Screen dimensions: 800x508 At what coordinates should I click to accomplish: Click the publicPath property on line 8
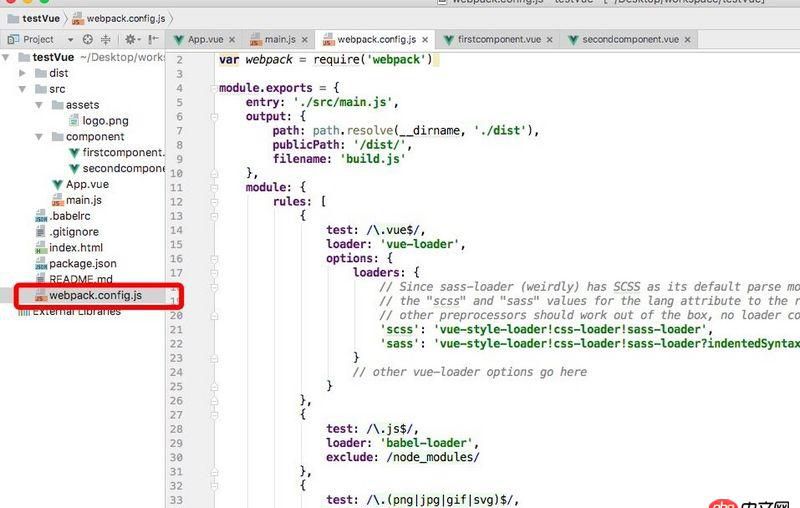tap(306, 145)
